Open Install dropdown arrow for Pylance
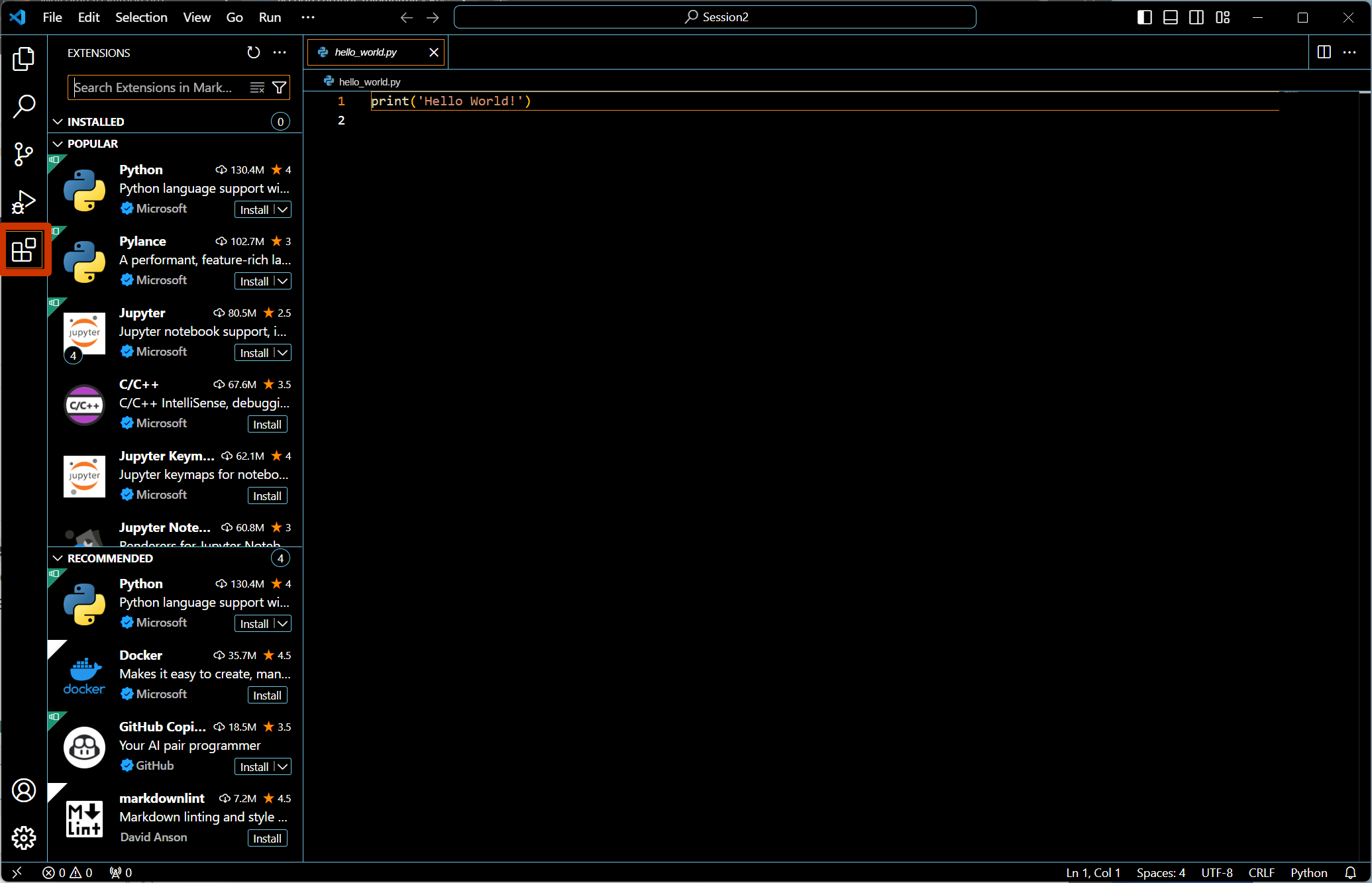 point(283,281)
